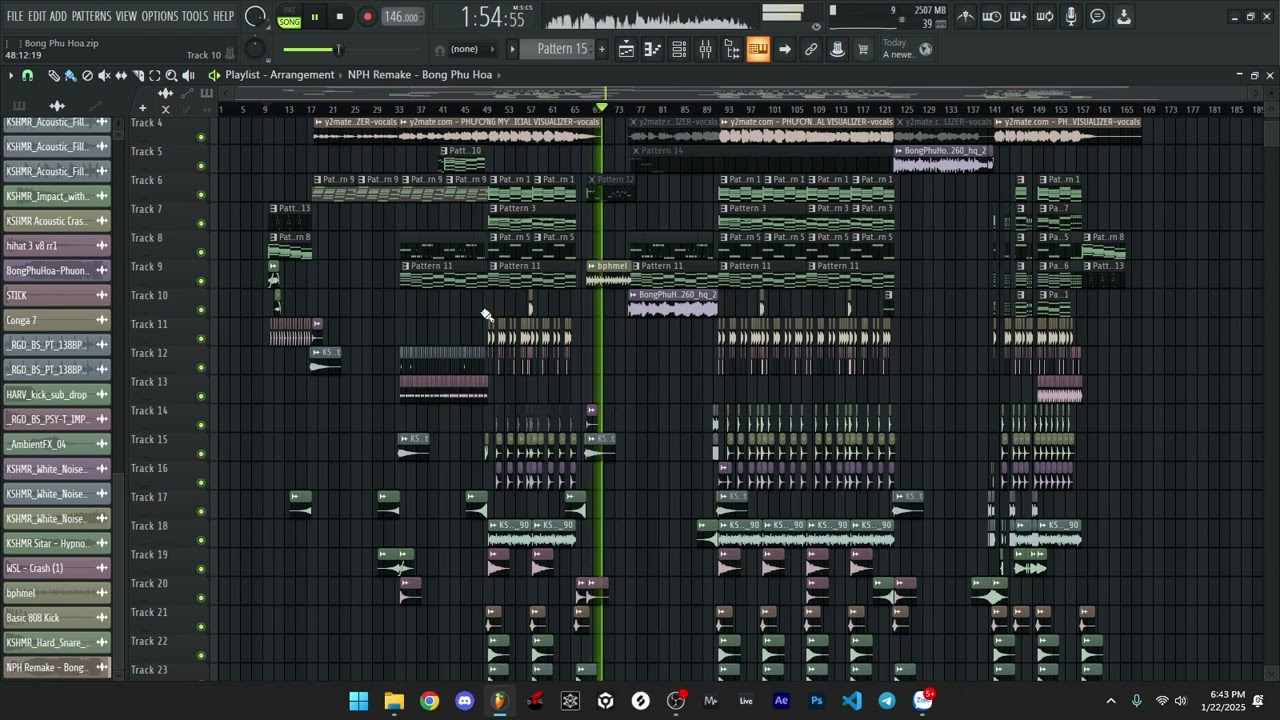Select the paint brush tool in playlist
Screen dimensions: 1280x720
(x=70, y=76)
